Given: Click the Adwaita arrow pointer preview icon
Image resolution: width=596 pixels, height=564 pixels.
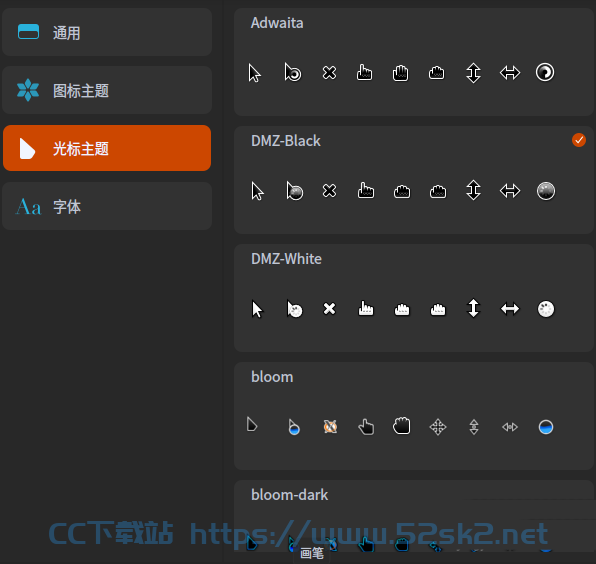Looking at the screenshot, I should click(x=254, y=73).
